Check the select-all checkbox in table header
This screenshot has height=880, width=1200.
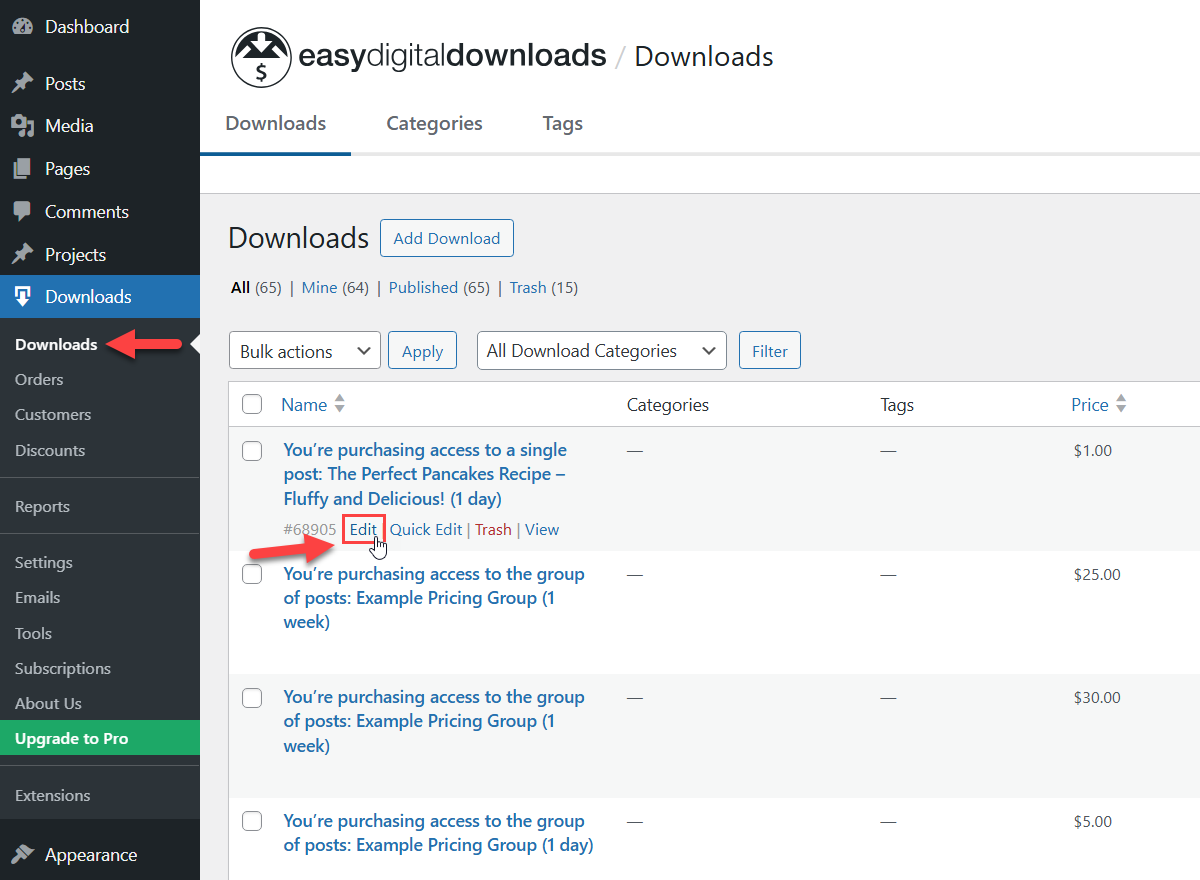pos(252,404)
